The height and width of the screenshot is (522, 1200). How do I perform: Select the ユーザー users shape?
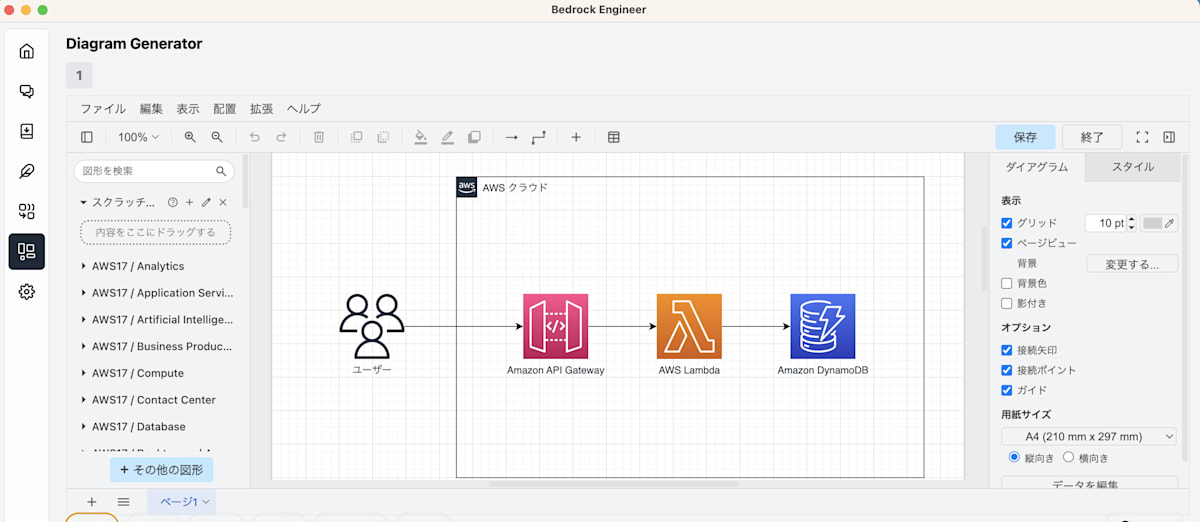tap(372, 326)
